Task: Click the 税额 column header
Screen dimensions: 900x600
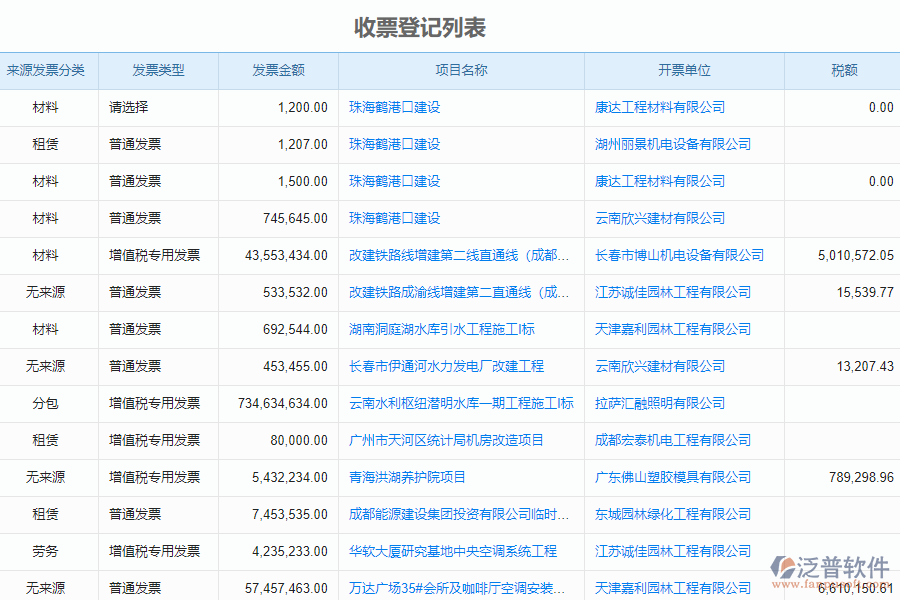Action: click(845, 70)
